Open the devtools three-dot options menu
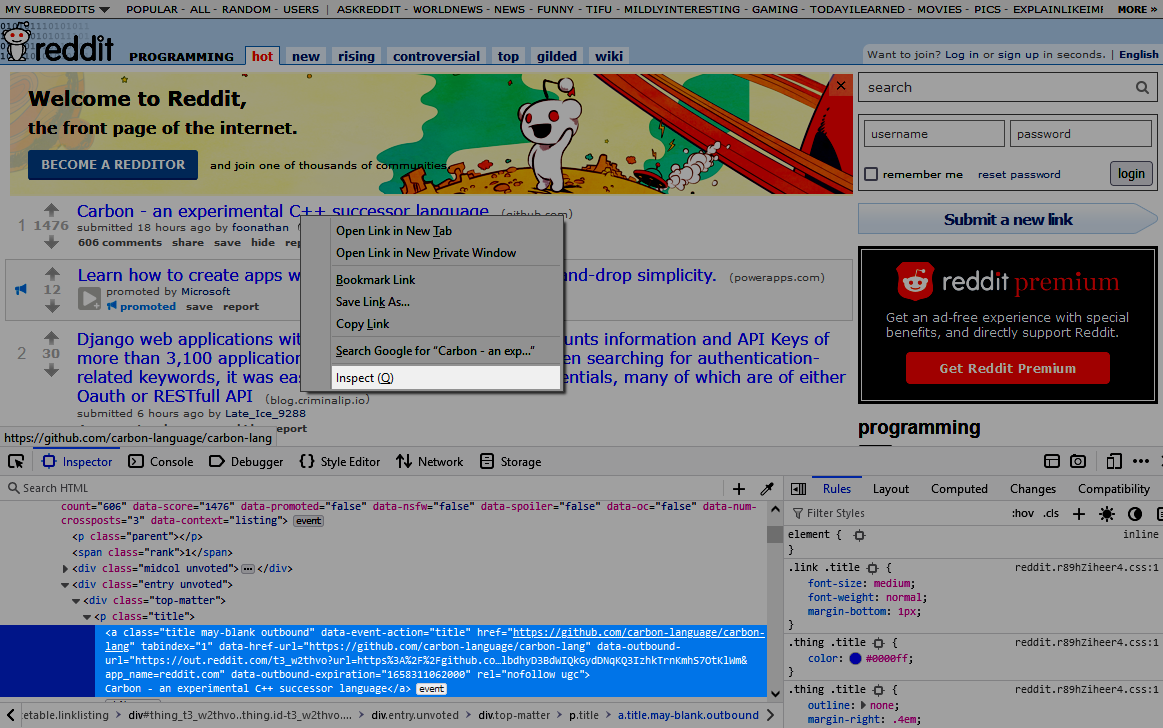This screenshot has height=728, width=1163. click(x=1141, y=461)
